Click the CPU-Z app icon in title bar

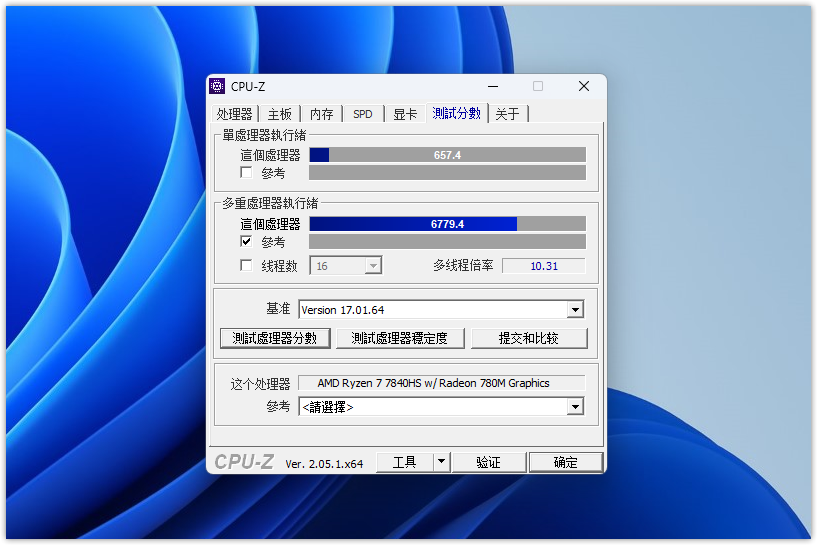tap(217, 86)
